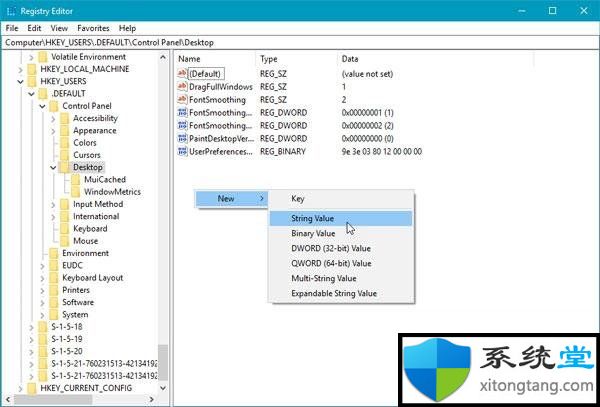Click the S-1-5-19 folder icon

pos(43,339)
